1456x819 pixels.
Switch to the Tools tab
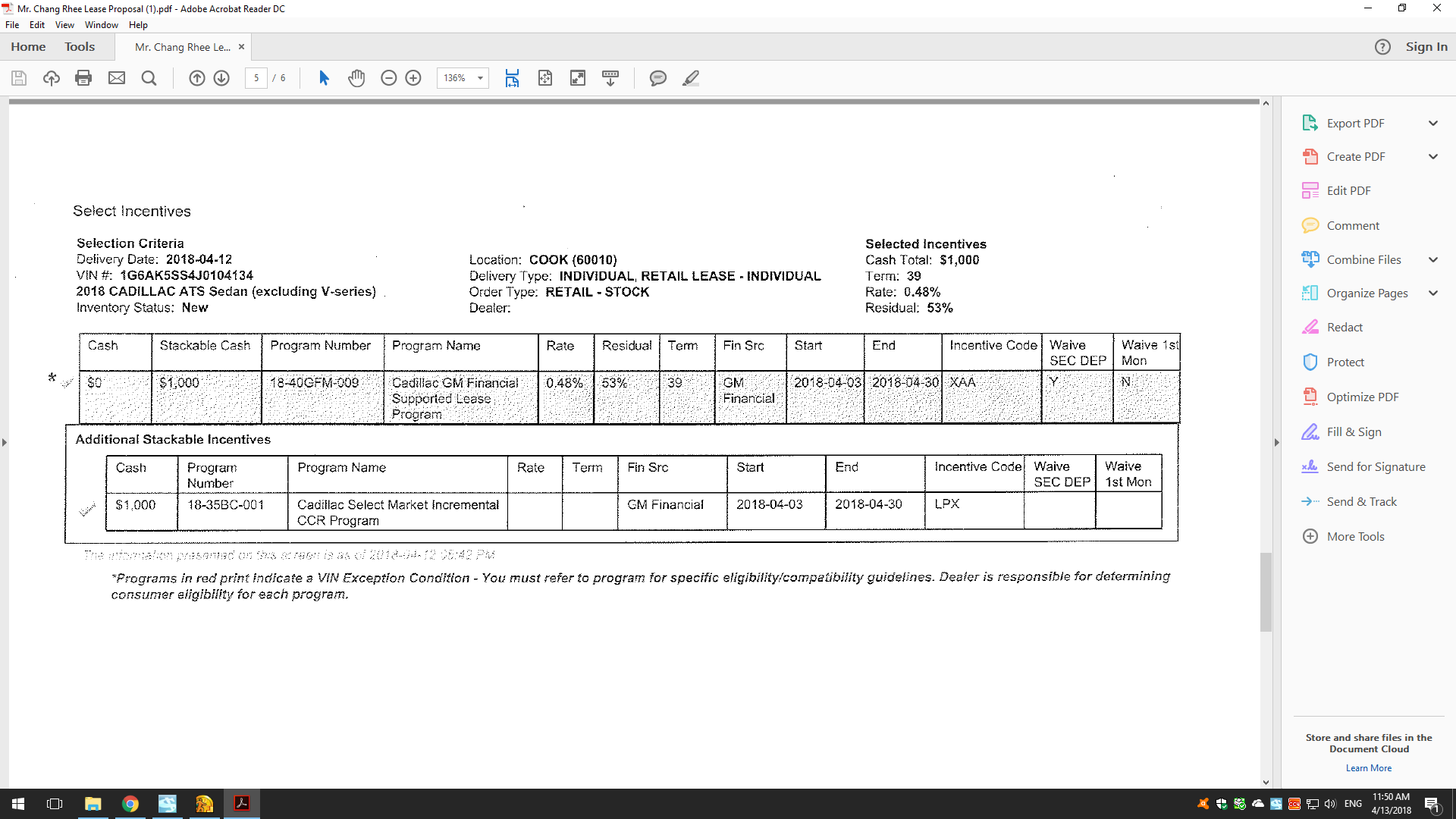click(x=80, y=47)
